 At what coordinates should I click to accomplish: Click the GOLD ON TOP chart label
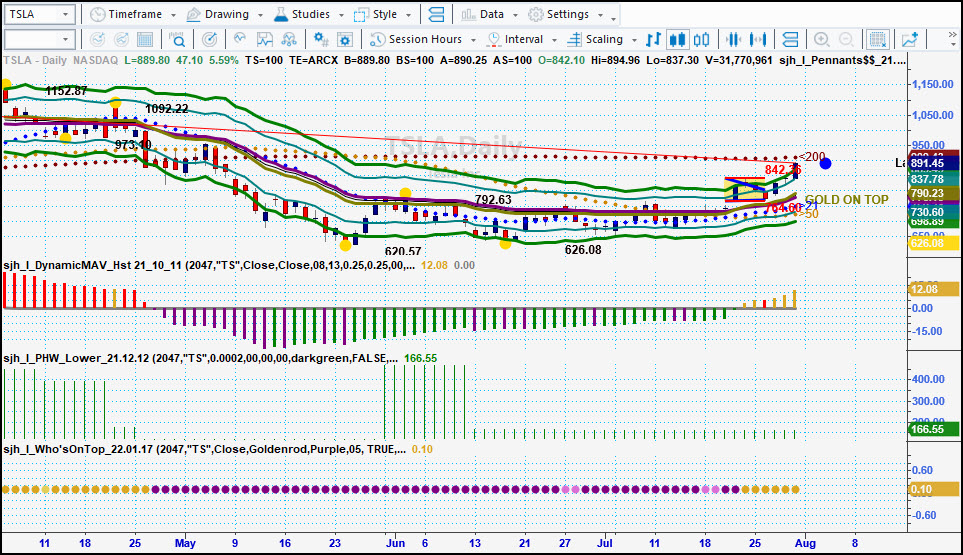tap(846, 200)
